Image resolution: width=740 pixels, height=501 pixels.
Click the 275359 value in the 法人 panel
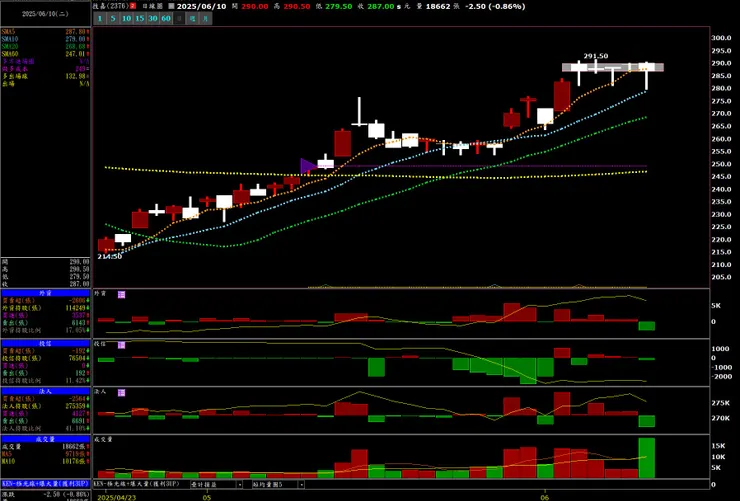point(76,406)
